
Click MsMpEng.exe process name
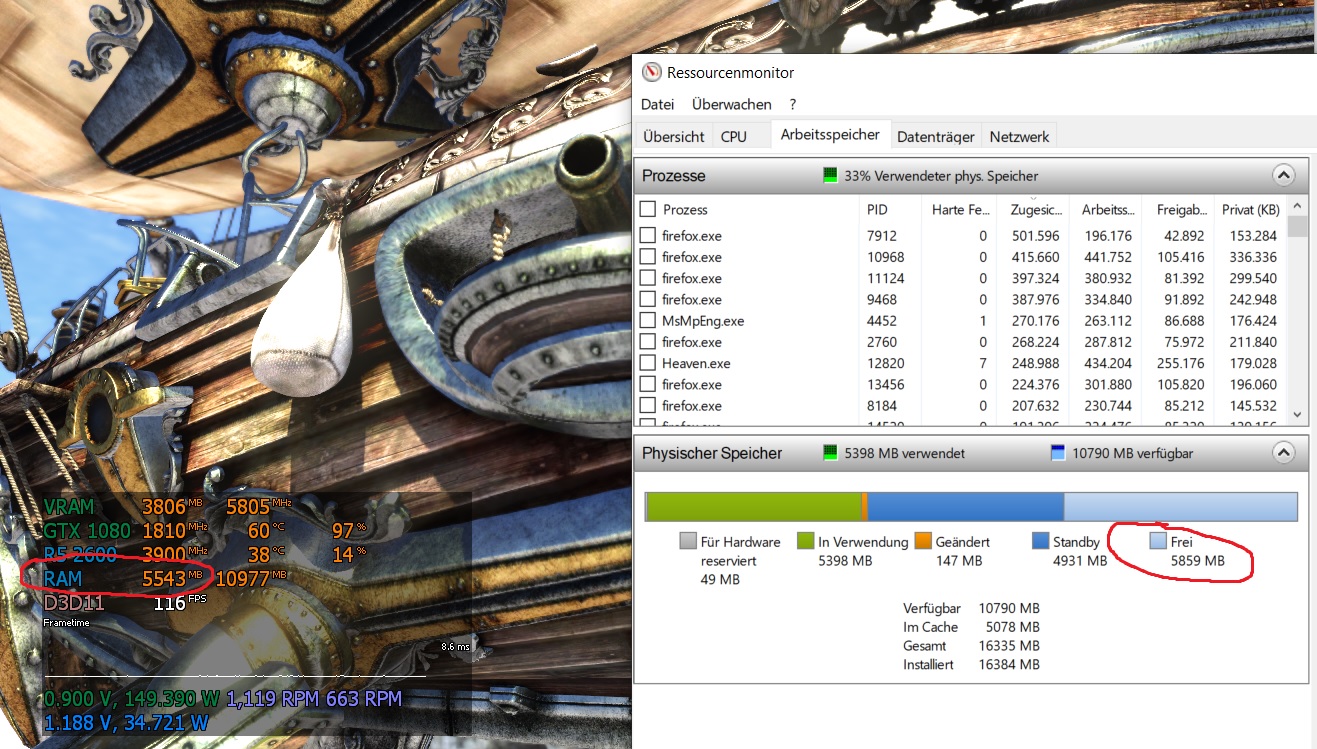click(703, 321)
